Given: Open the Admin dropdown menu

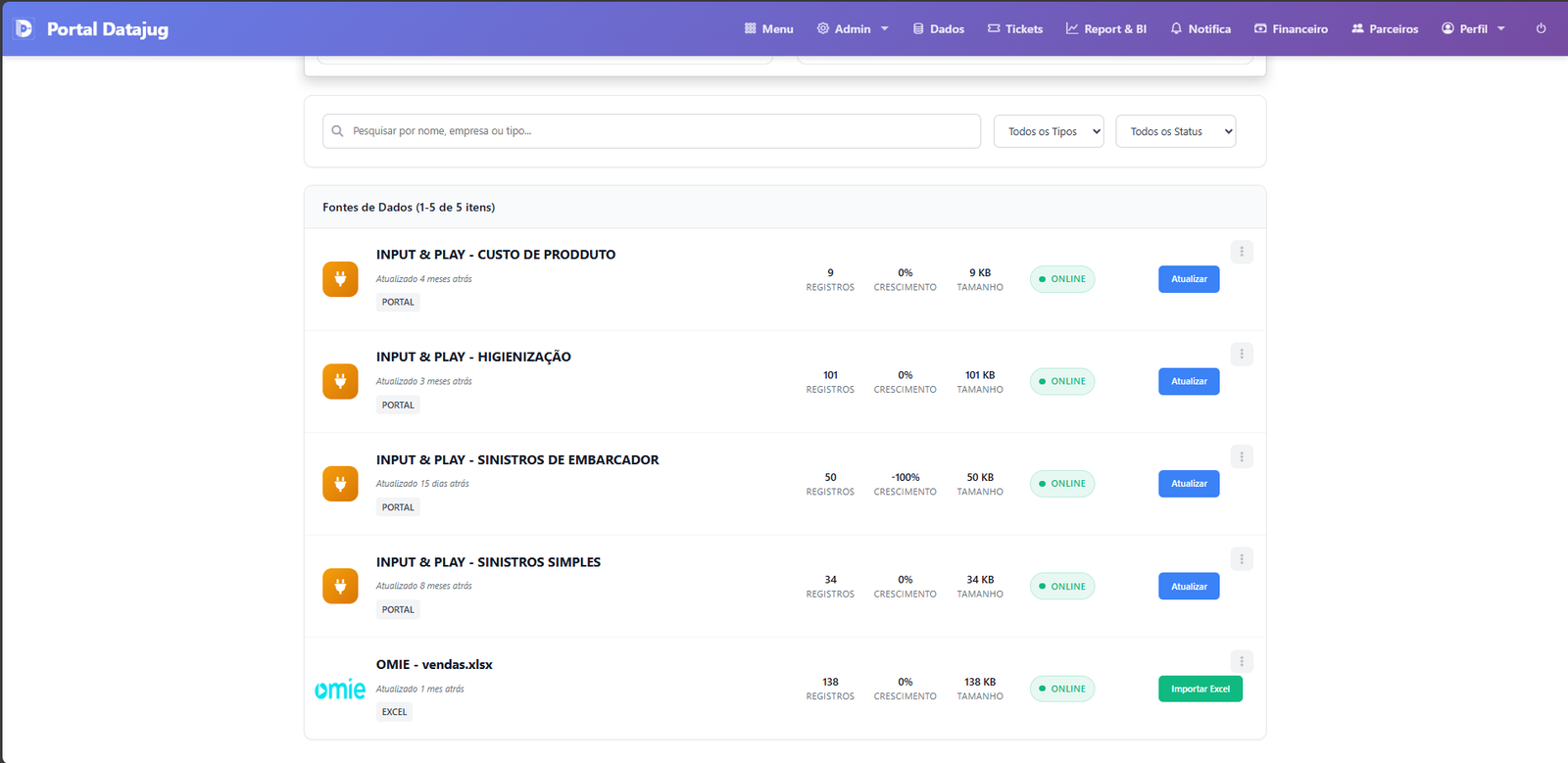Looking at the screenshot, I should coord(853,29).
